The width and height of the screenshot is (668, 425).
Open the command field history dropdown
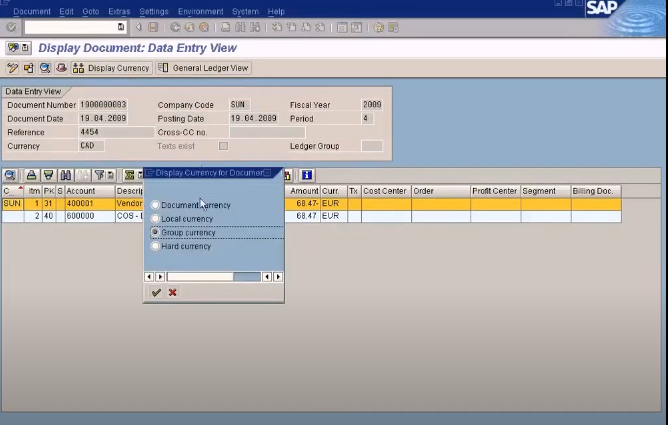[x=121, y=27]
